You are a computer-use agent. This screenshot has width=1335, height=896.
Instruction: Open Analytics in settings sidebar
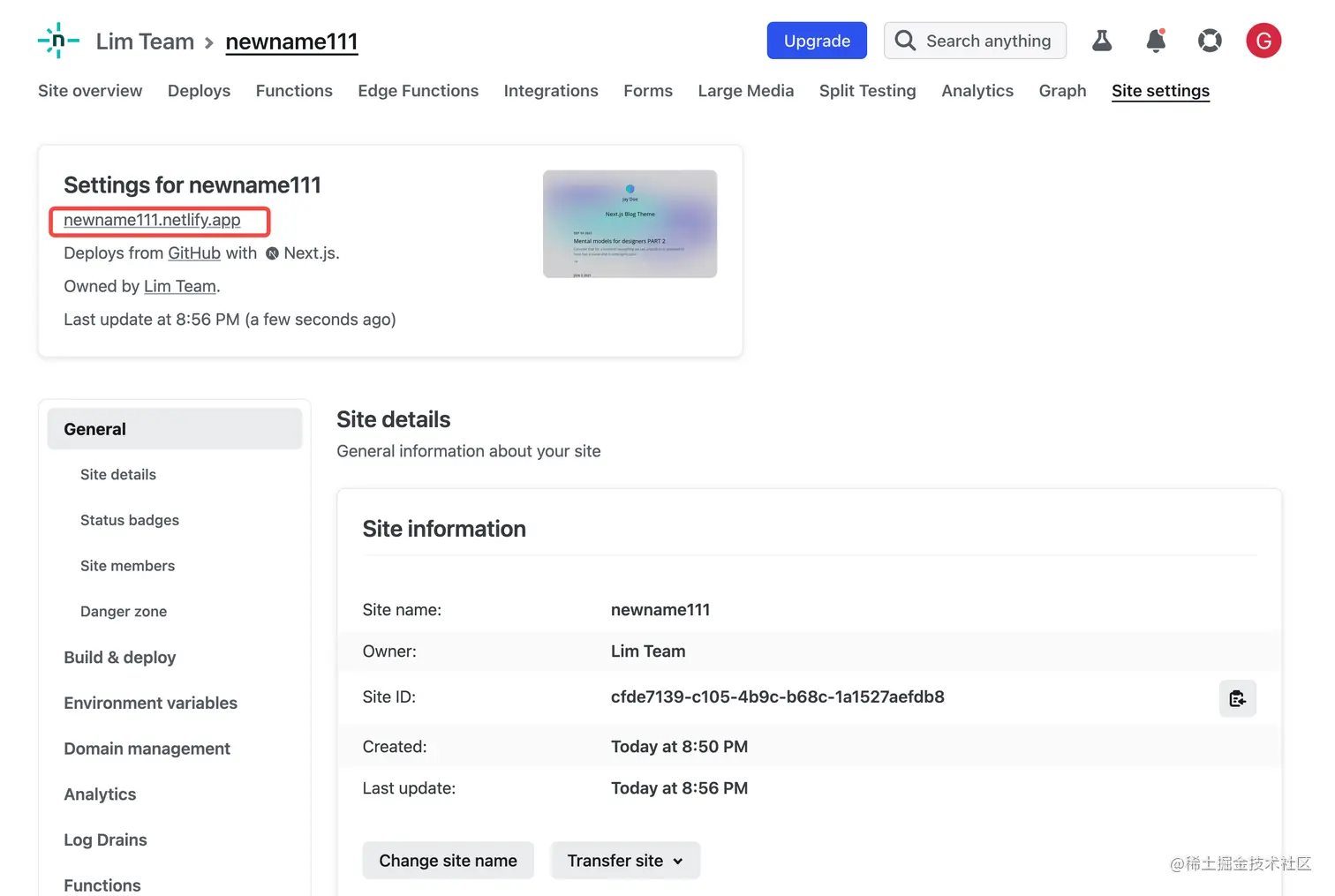pyautogui.click(x=100, y=794)
